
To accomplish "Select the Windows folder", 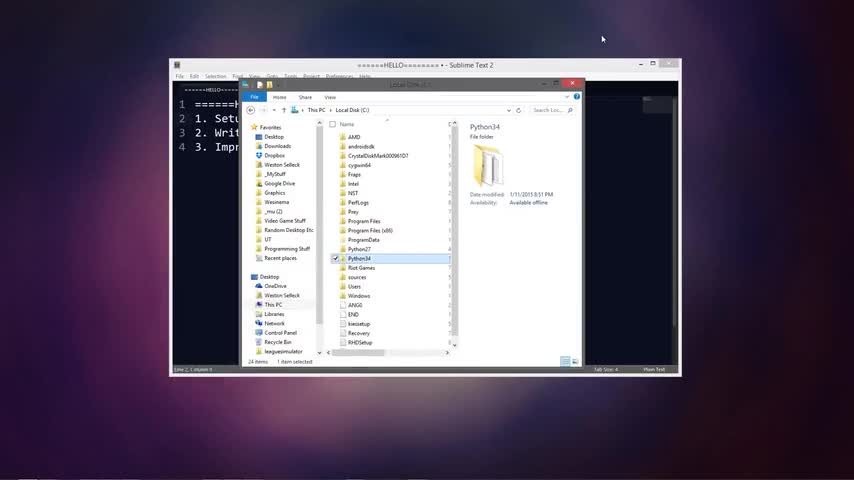I will 358,296.
